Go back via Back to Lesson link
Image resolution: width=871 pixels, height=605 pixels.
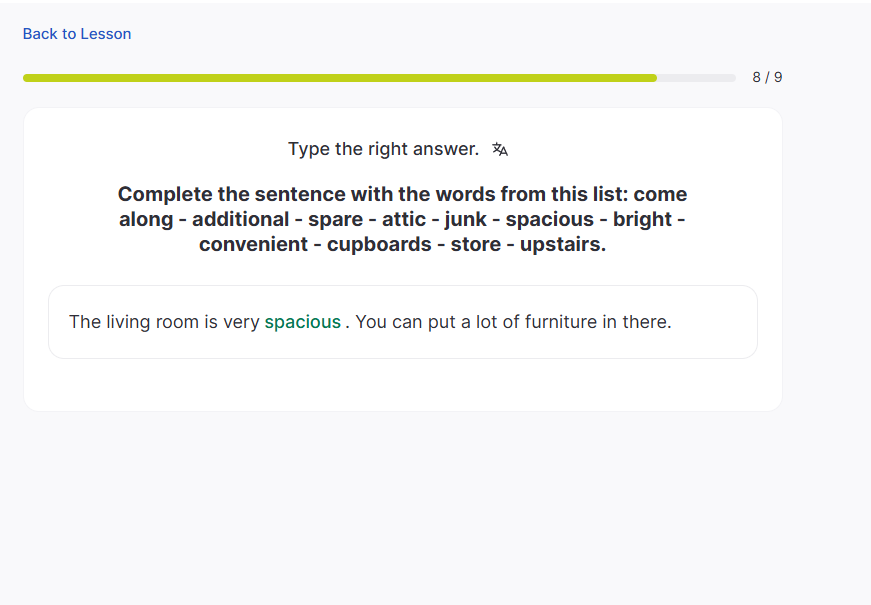click(x=77, y=34)
